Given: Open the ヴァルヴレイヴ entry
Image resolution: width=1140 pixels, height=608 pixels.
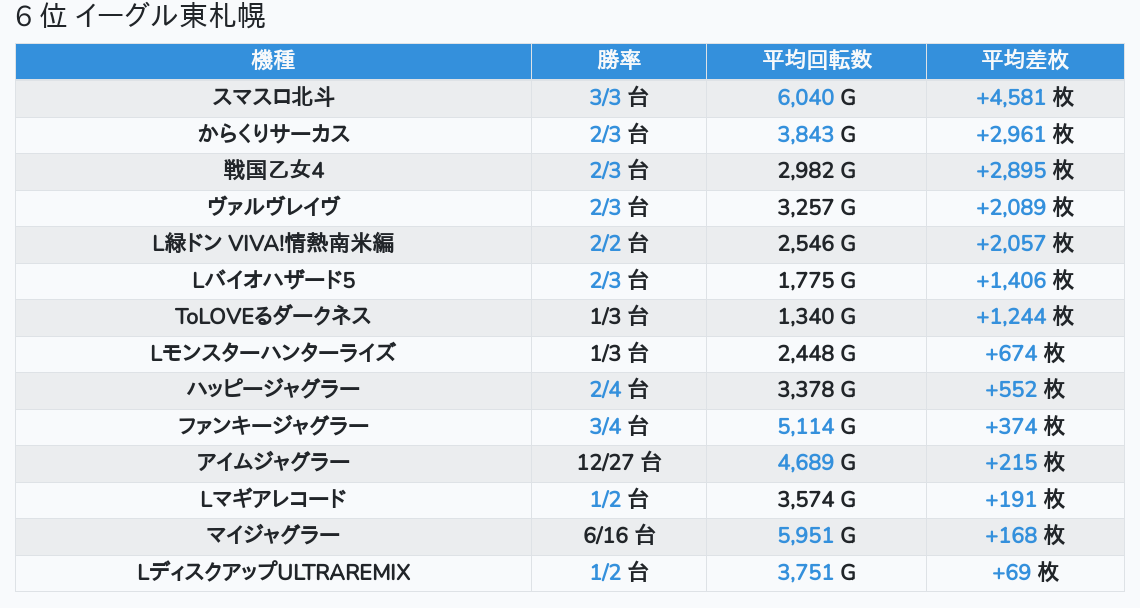Looking at the screenshot, I should [x=273, y=207].
